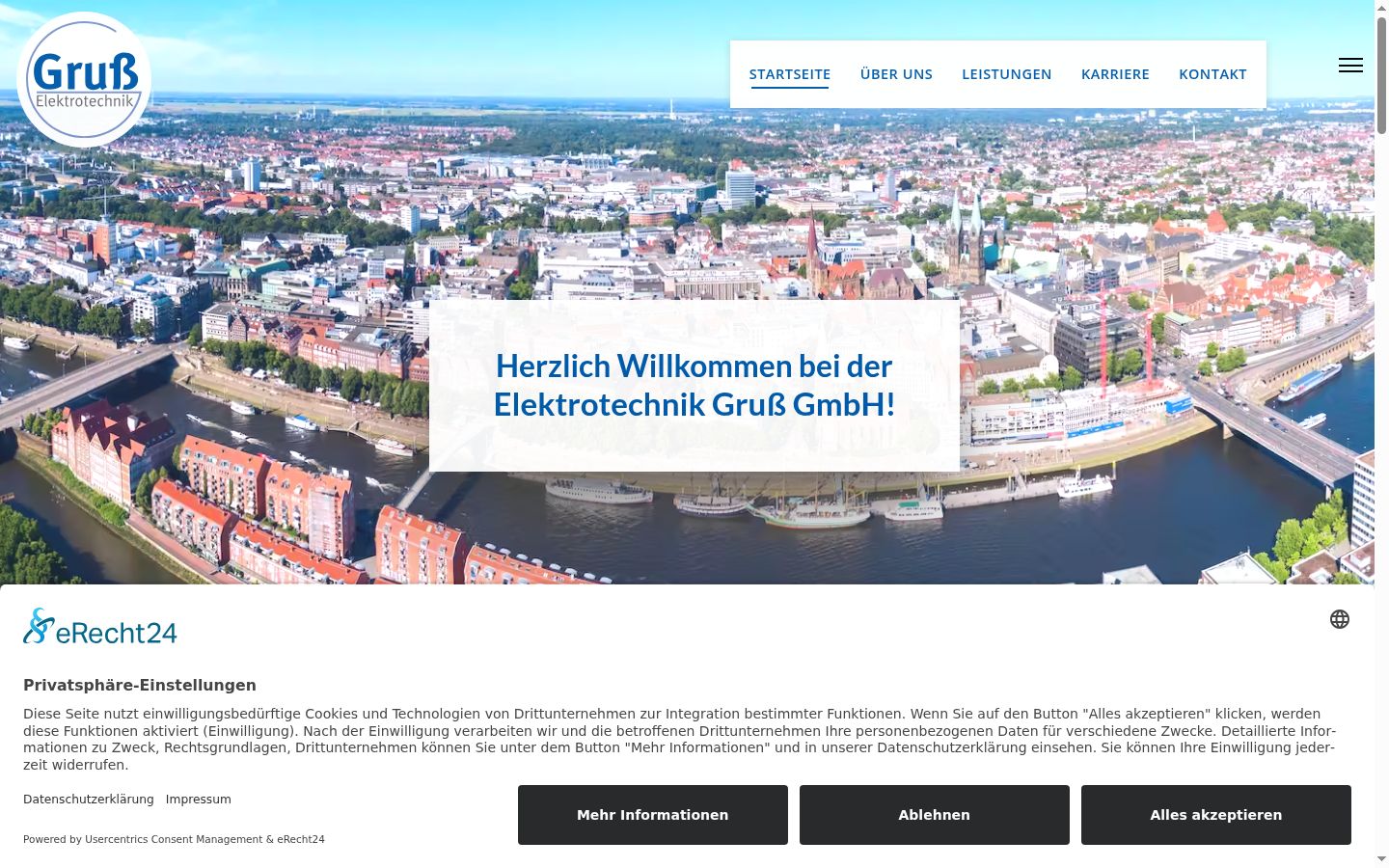Open the Impressum link
Image resolution: width=1389 pixels, height=868 pixels.
click(199, 800)
